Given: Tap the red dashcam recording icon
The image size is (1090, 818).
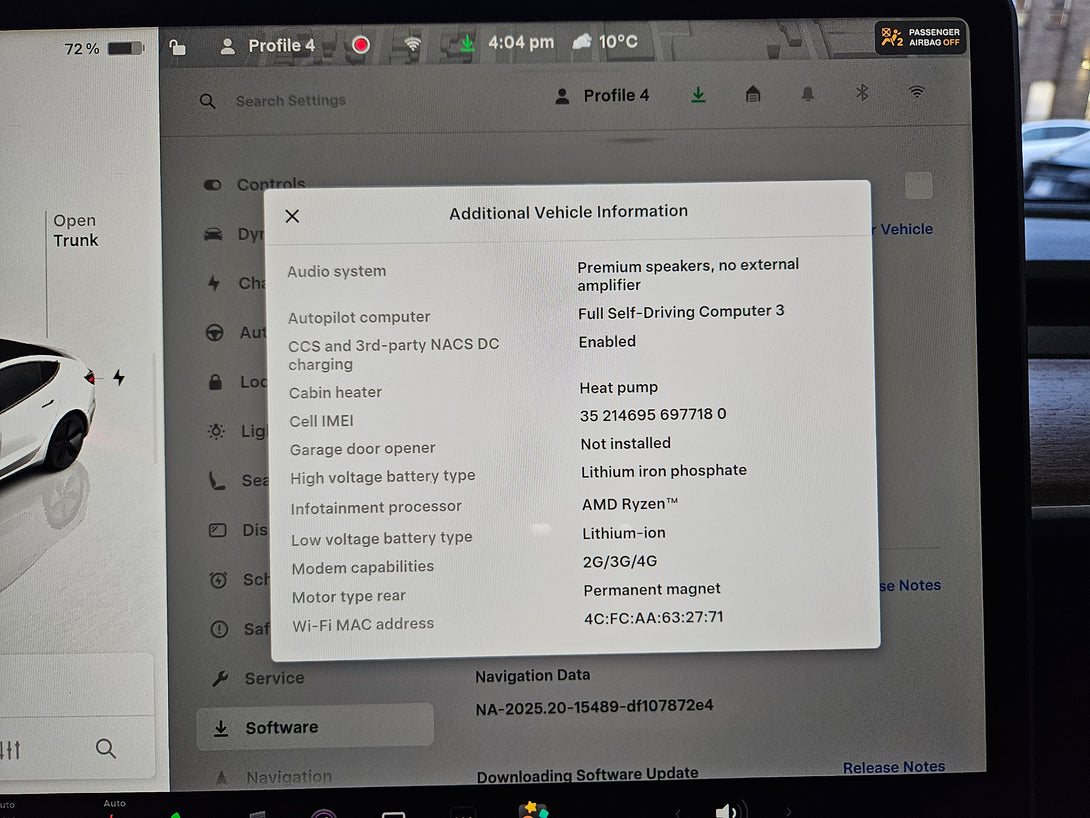Looking at the screenshot, I should coord(361,45).
